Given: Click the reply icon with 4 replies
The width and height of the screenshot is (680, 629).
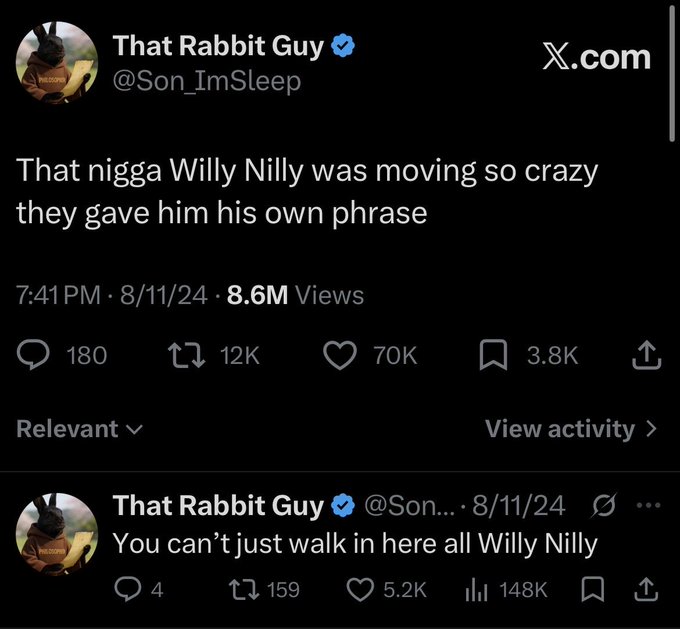Looking at the screenshot, I should (x=126, y=589).
